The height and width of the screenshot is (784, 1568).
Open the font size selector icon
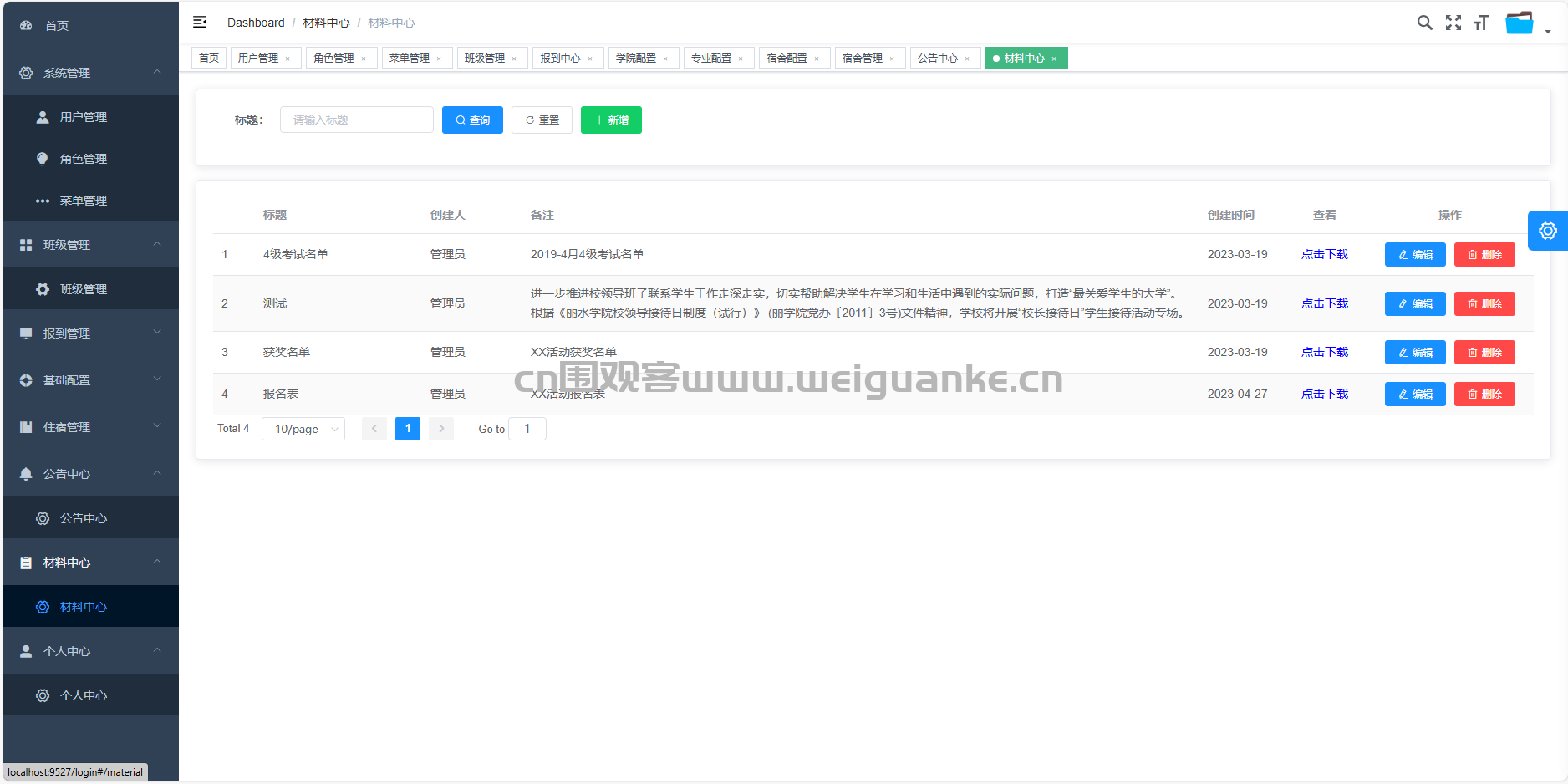pos(1482,23)
